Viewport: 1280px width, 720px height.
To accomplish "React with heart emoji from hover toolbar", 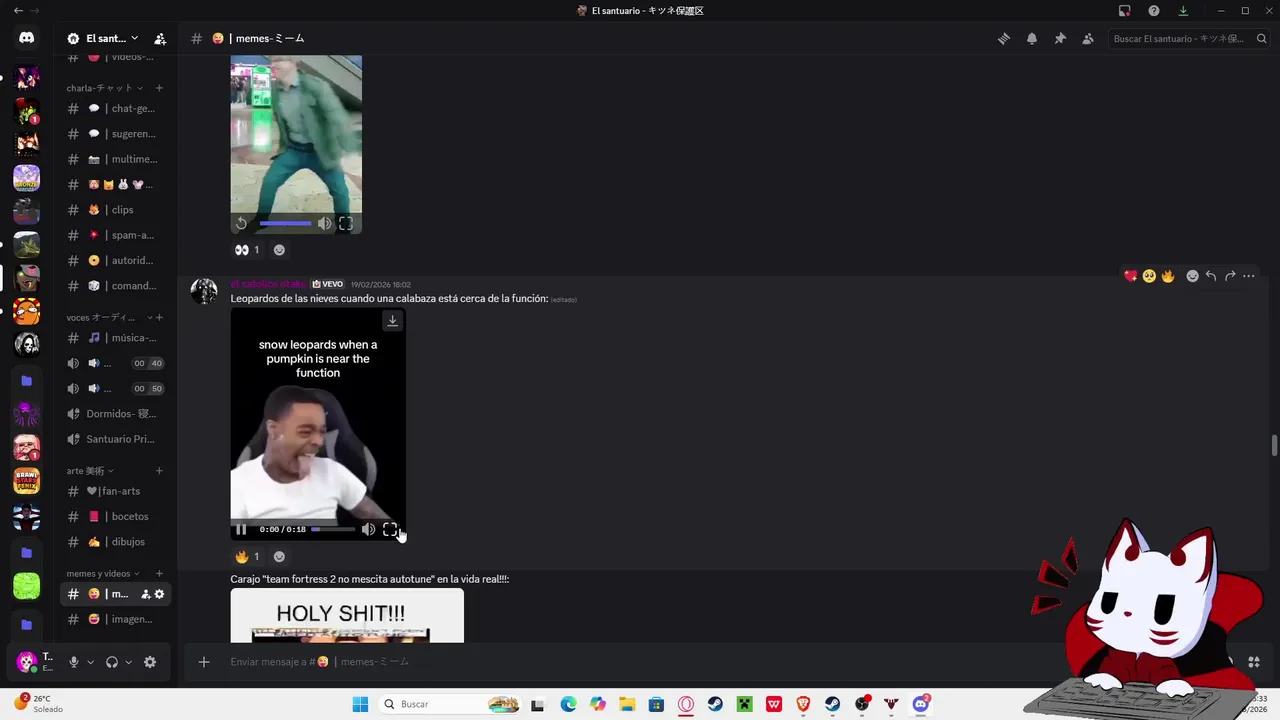I will pos(1131,276).
